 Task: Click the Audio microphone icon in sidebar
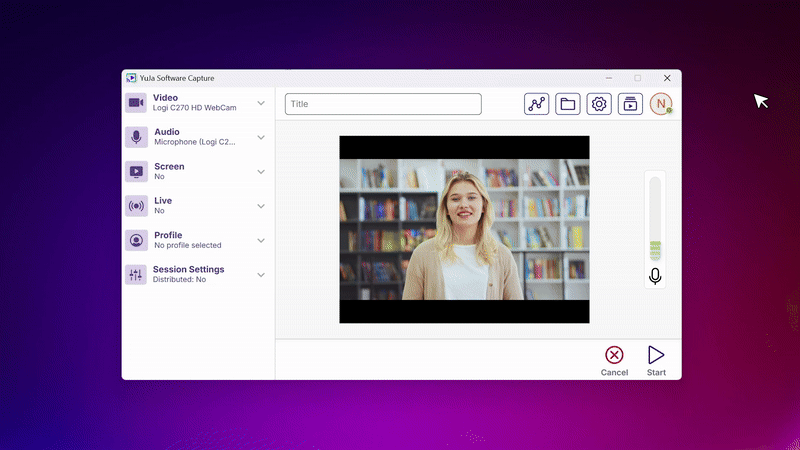coord(136,137)
